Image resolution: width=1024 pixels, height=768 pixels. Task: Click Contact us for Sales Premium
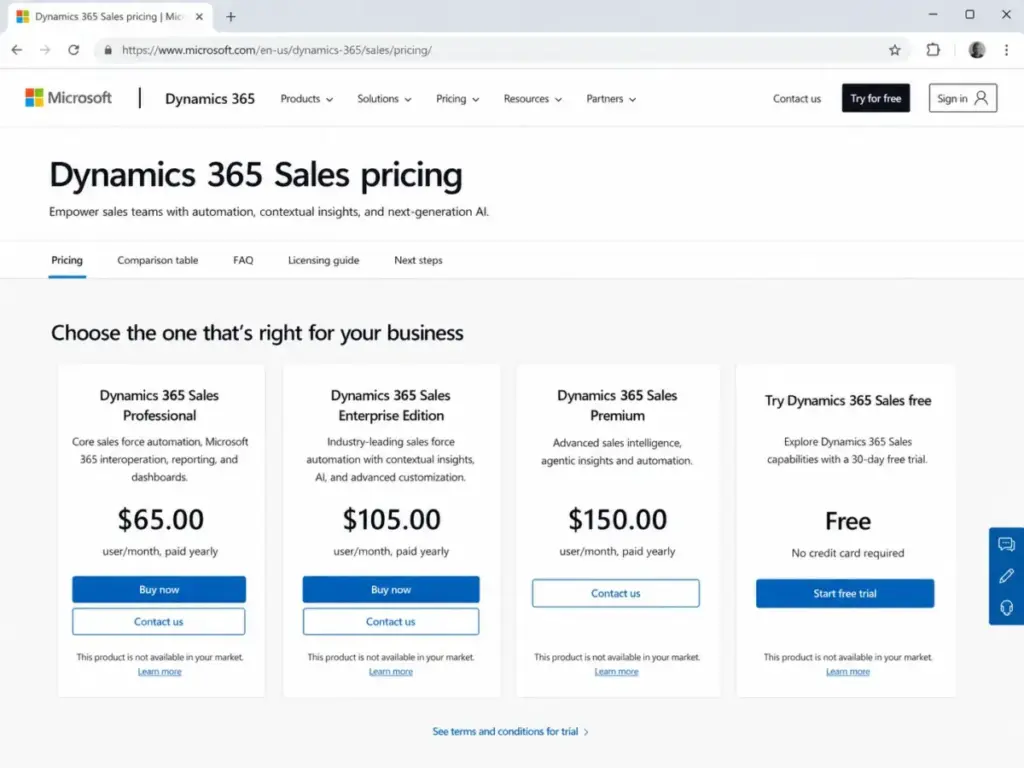tap(615, 593)
